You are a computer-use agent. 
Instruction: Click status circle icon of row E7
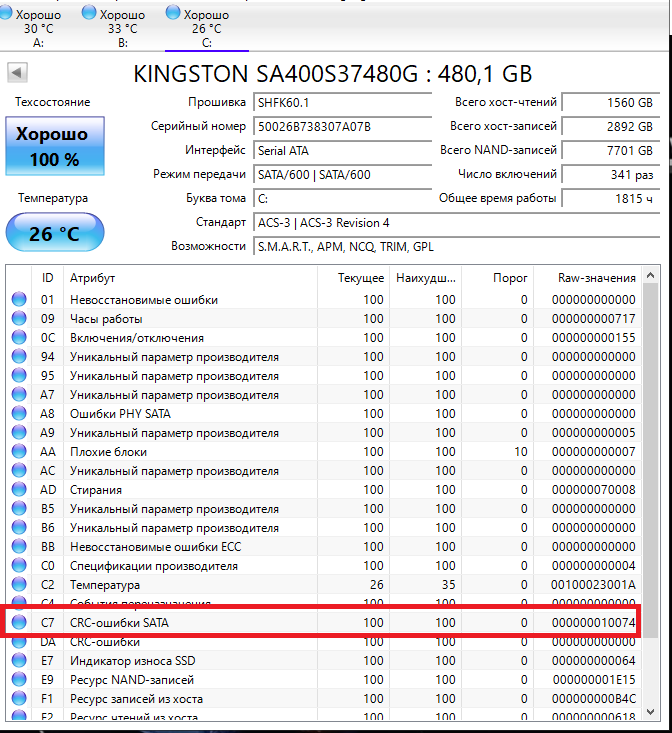tap(19, 661)
